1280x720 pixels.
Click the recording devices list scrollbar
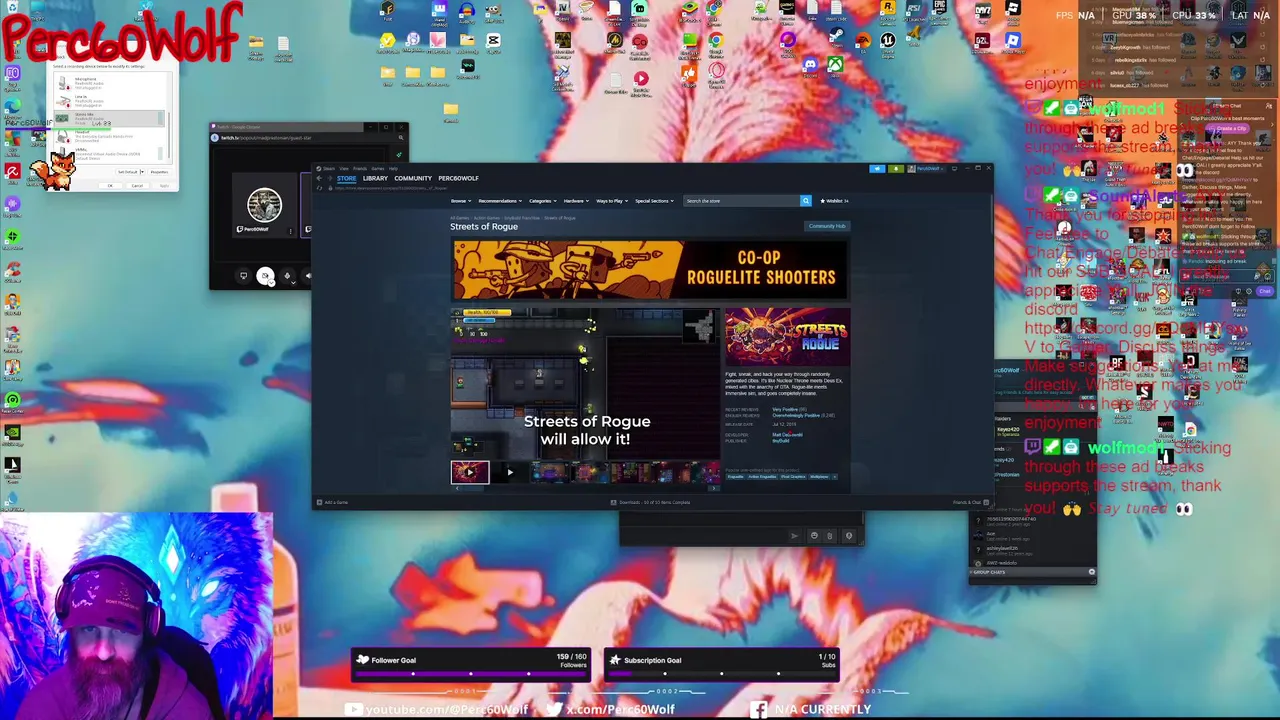point(169,135)
